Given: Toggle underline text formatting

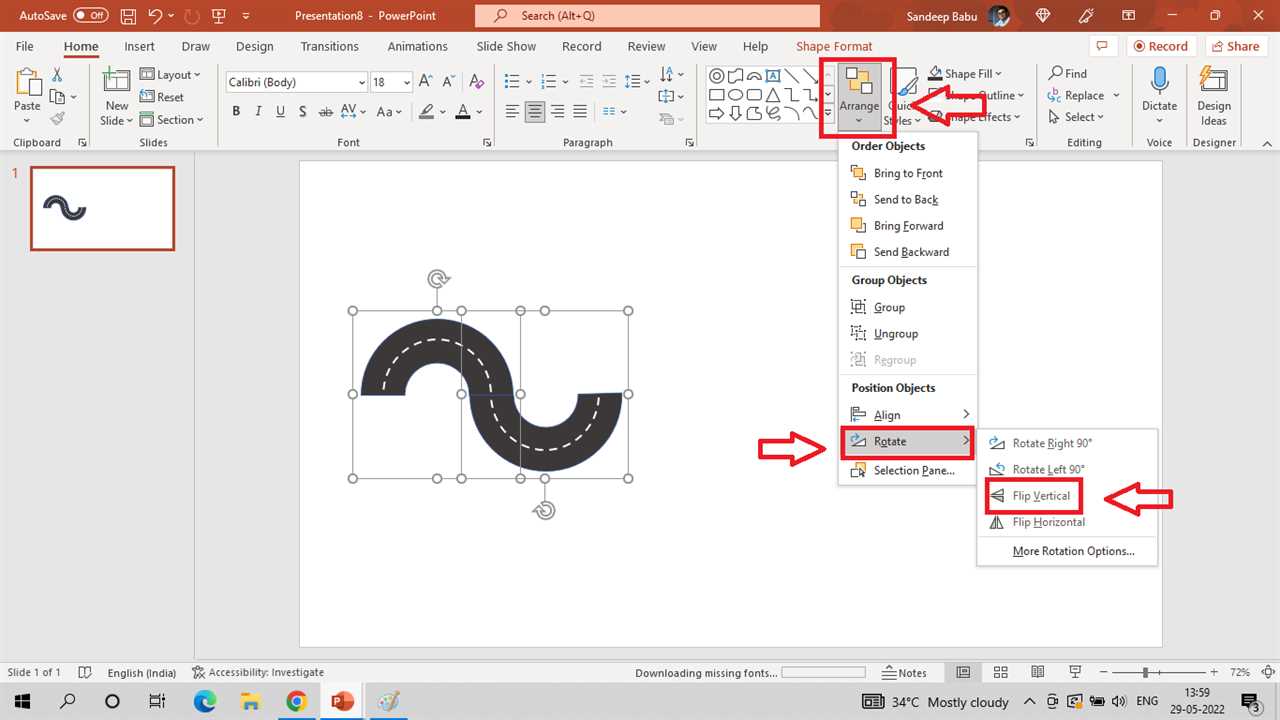Looking at the screenshot, I should point(280,112).
